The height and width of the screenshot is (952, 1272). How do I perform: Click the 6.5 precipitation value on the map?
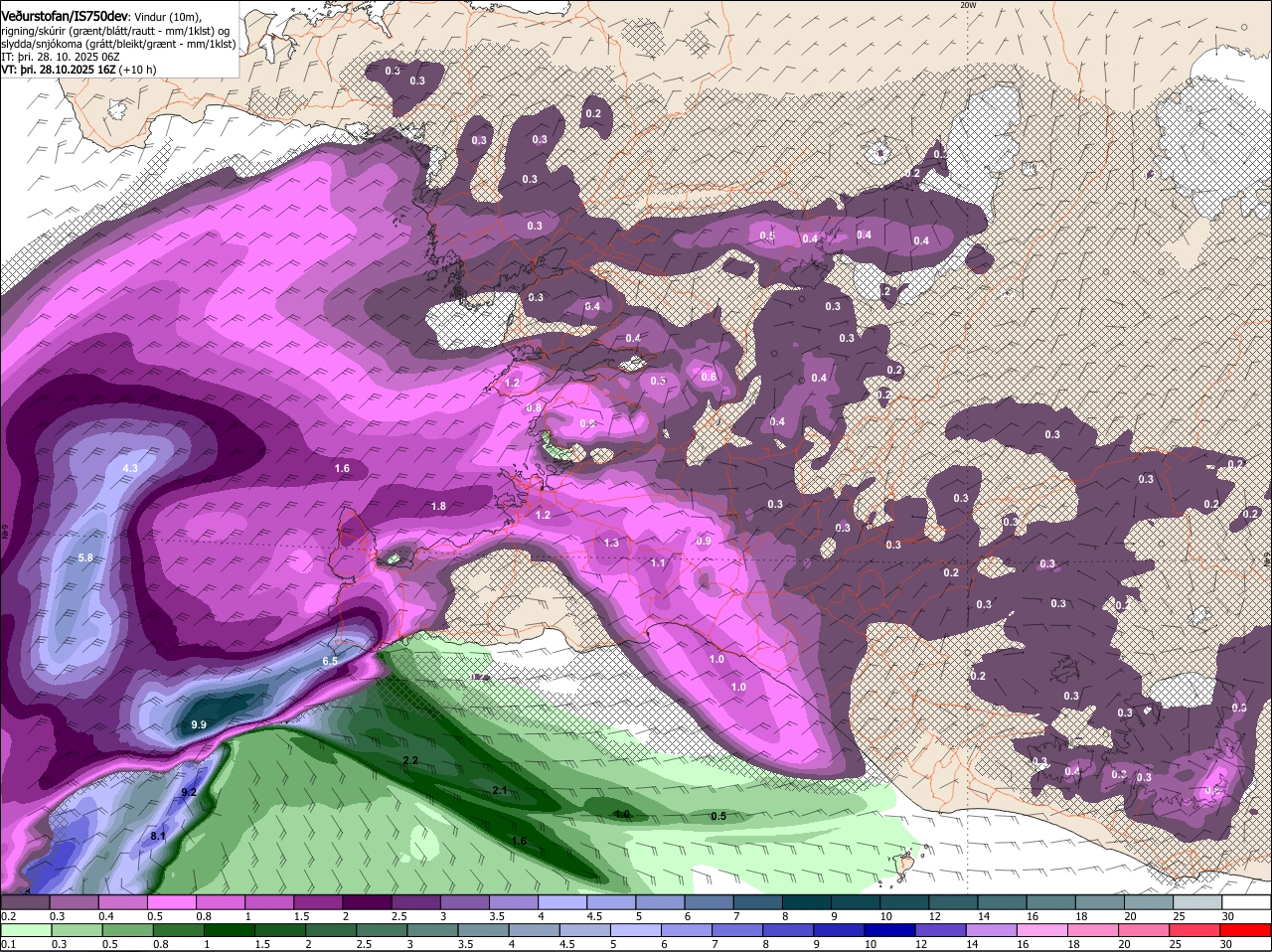tap(330, 661)
